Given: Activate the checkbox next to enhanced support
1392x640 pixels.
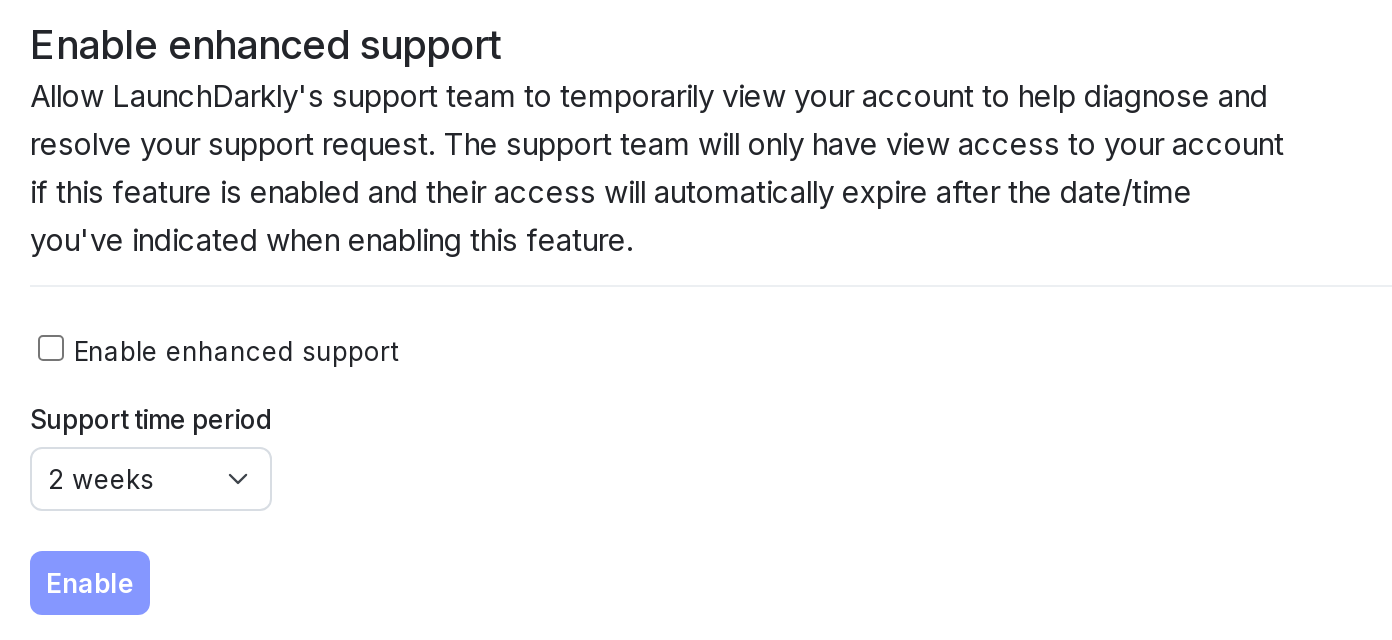Looking at the screenshot, I should (50, 348).
